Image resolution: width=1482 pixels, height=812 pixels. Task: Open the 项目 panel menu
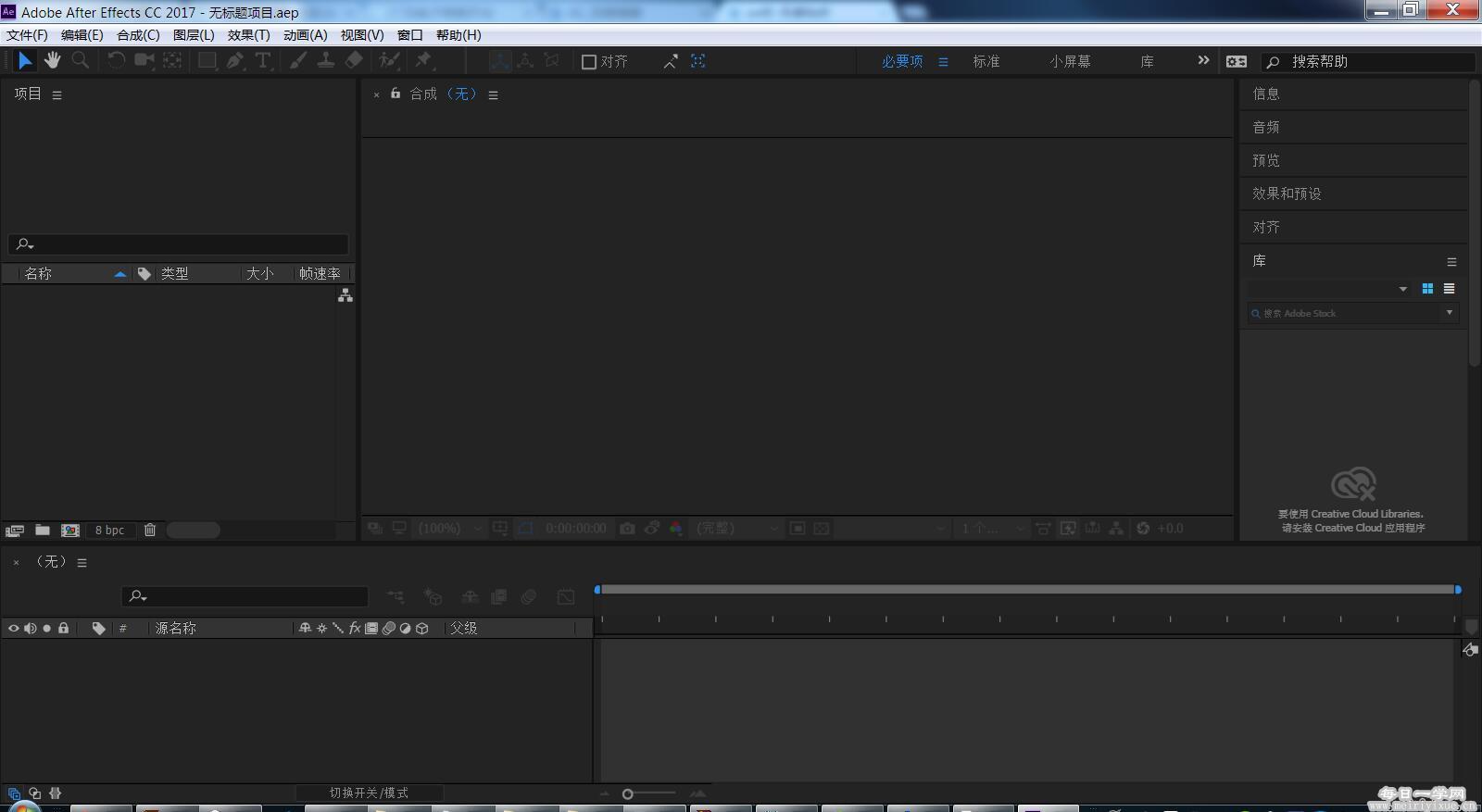57,95
